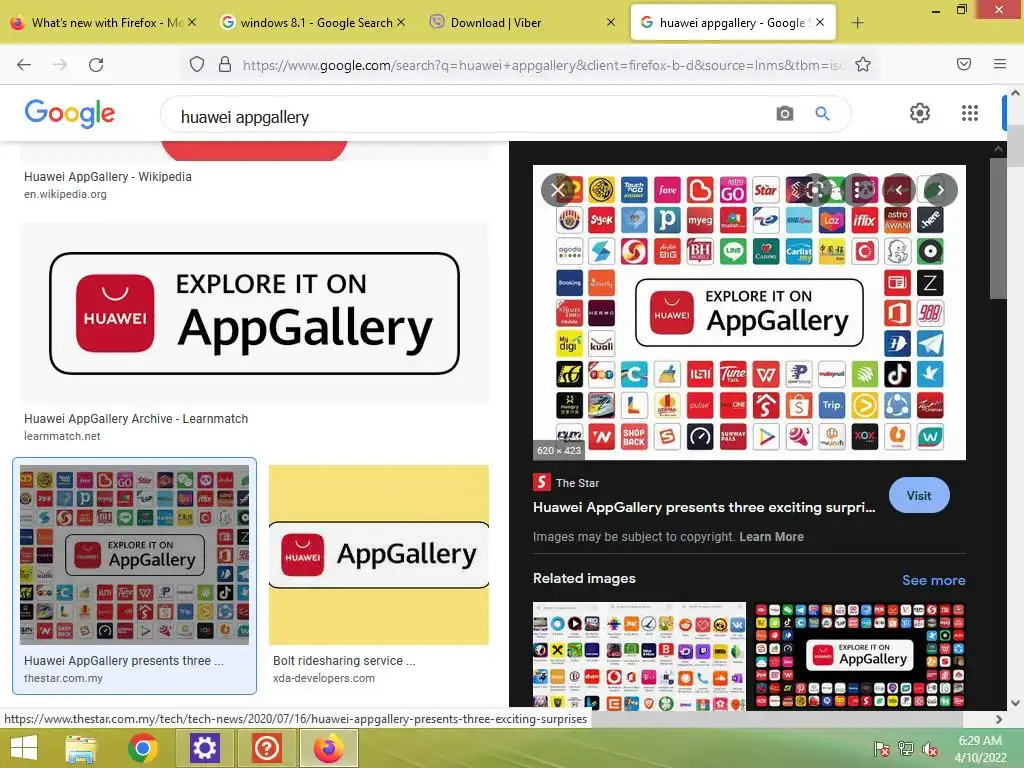Close the 'windows 8.1 - Google Search' tab
1024x768 pixels.
click(401, 22)
